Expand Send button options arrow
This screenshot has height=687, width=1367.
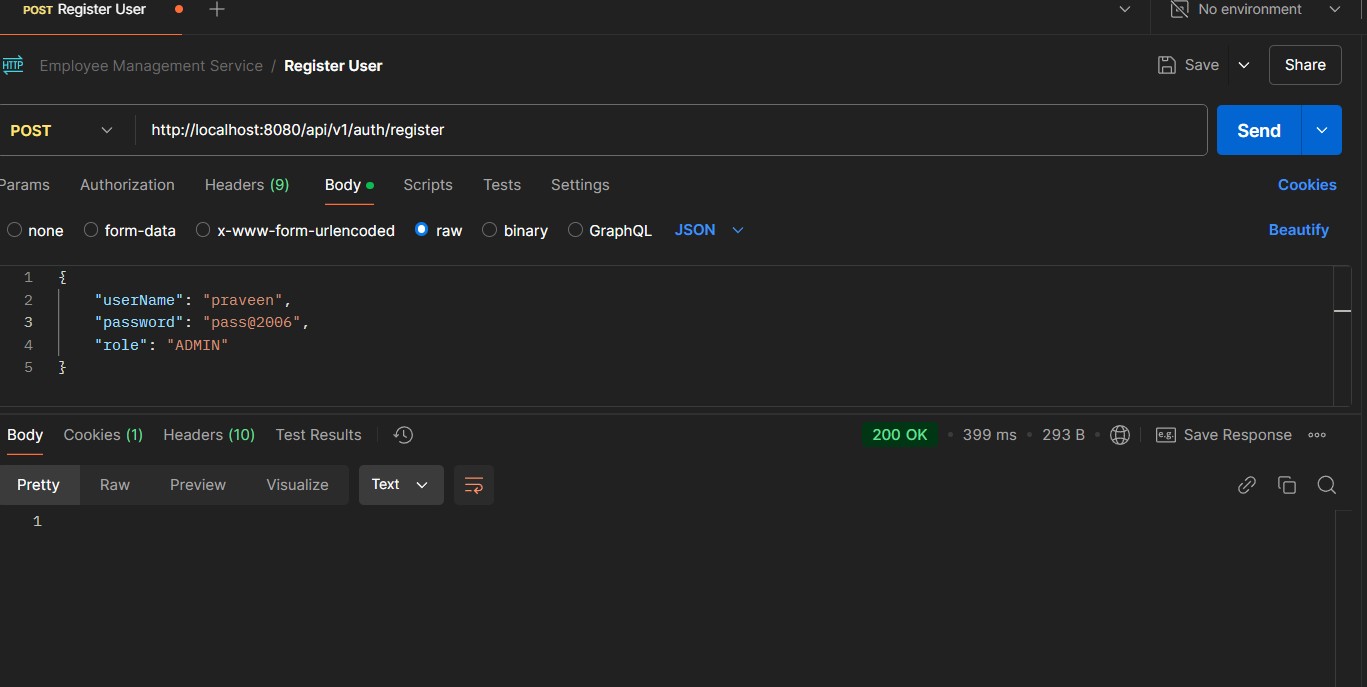1321,130
